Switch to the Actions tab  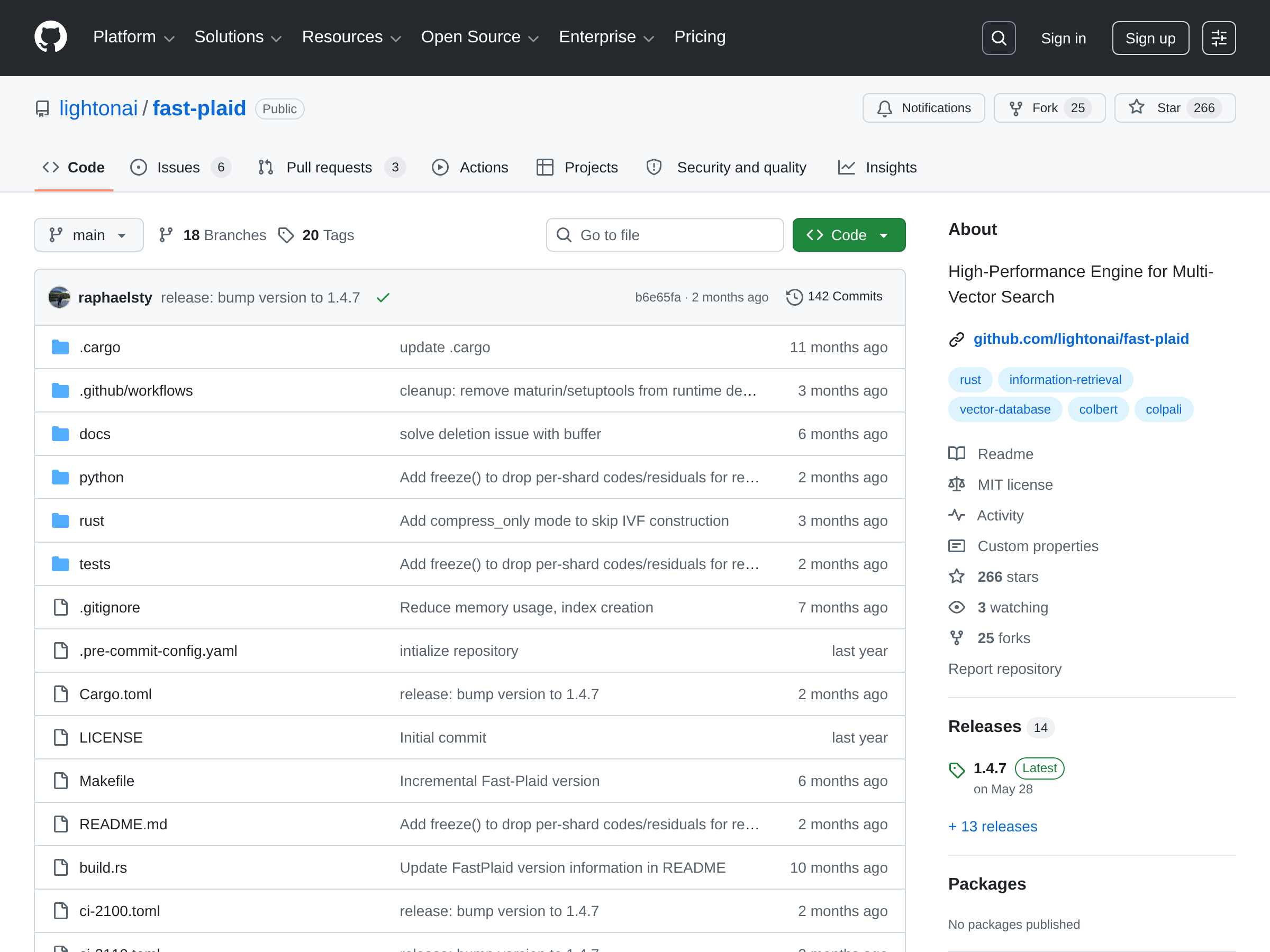tap(470, 168)
